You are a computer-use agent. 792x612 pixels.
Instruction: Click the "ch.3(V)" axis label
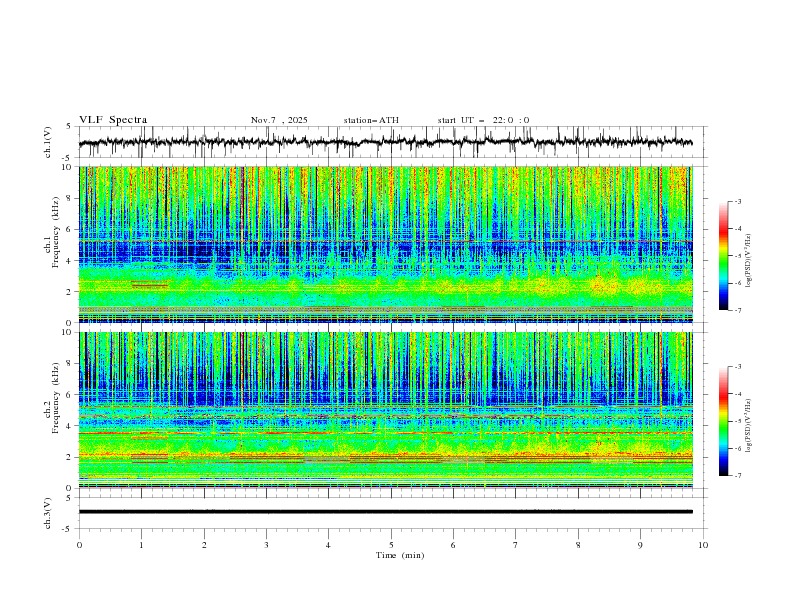(48, 513)
